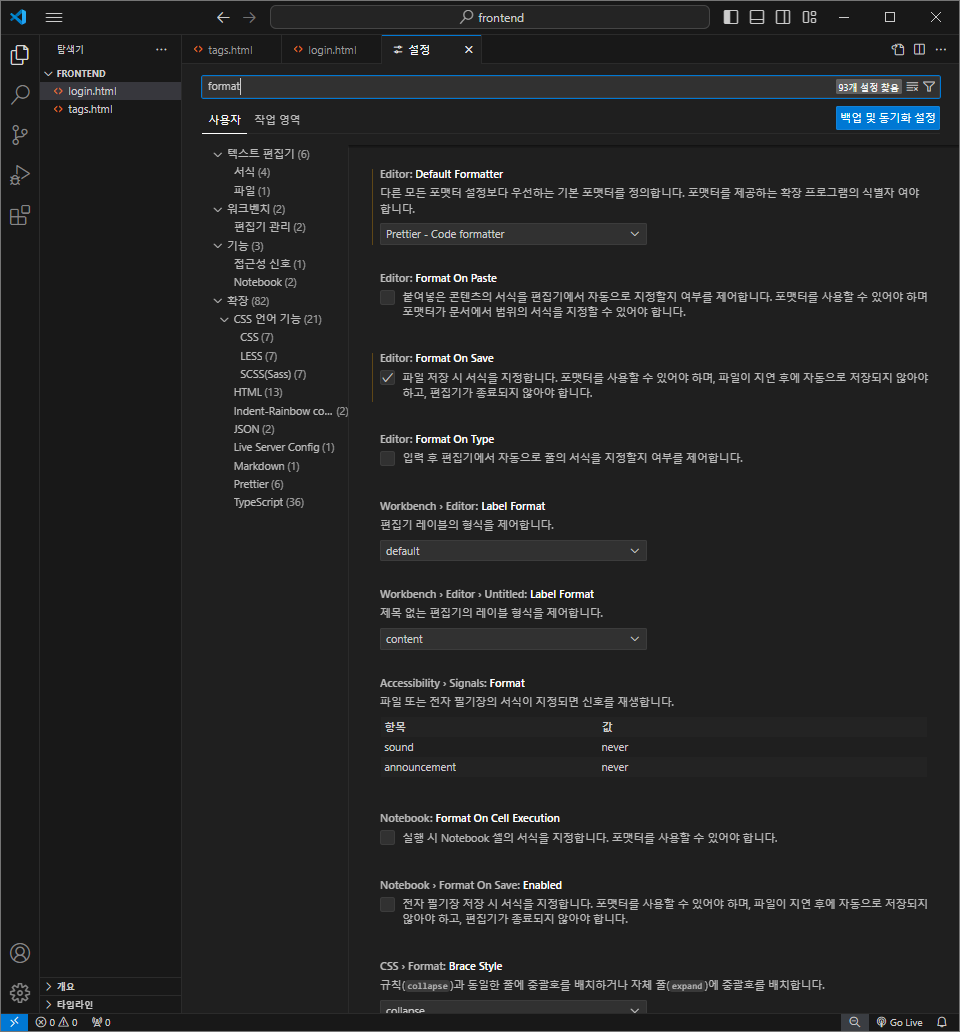This screenshot has height=1032, width=960.
Task: Collapse the 기능 settings group
Action: pos(218,245)
